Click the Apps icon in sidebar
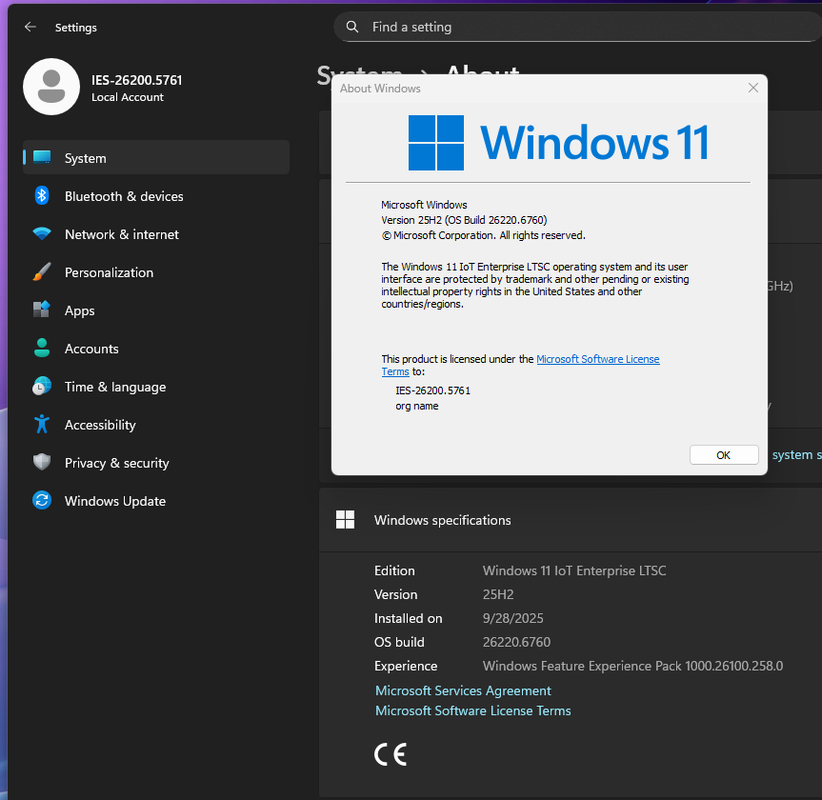 pyautogui.click(x=42, y=309)
